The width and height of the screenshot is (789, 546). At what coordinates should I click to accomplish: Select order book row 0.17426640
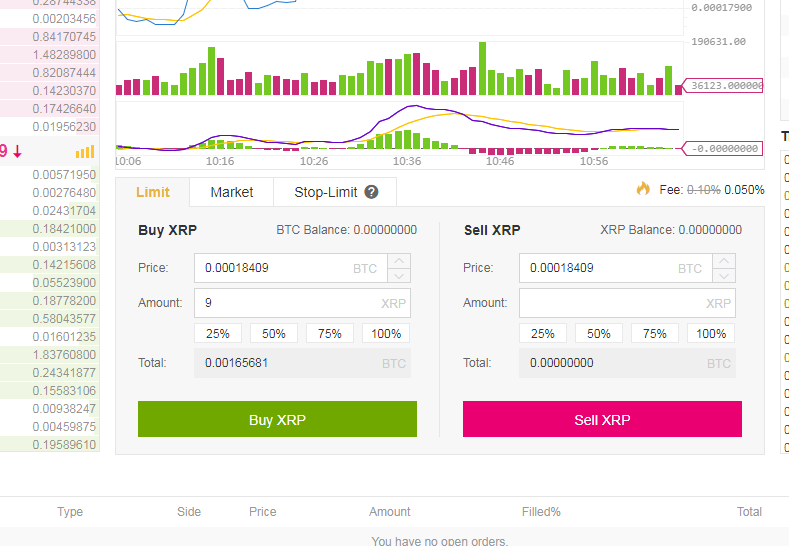50,109
